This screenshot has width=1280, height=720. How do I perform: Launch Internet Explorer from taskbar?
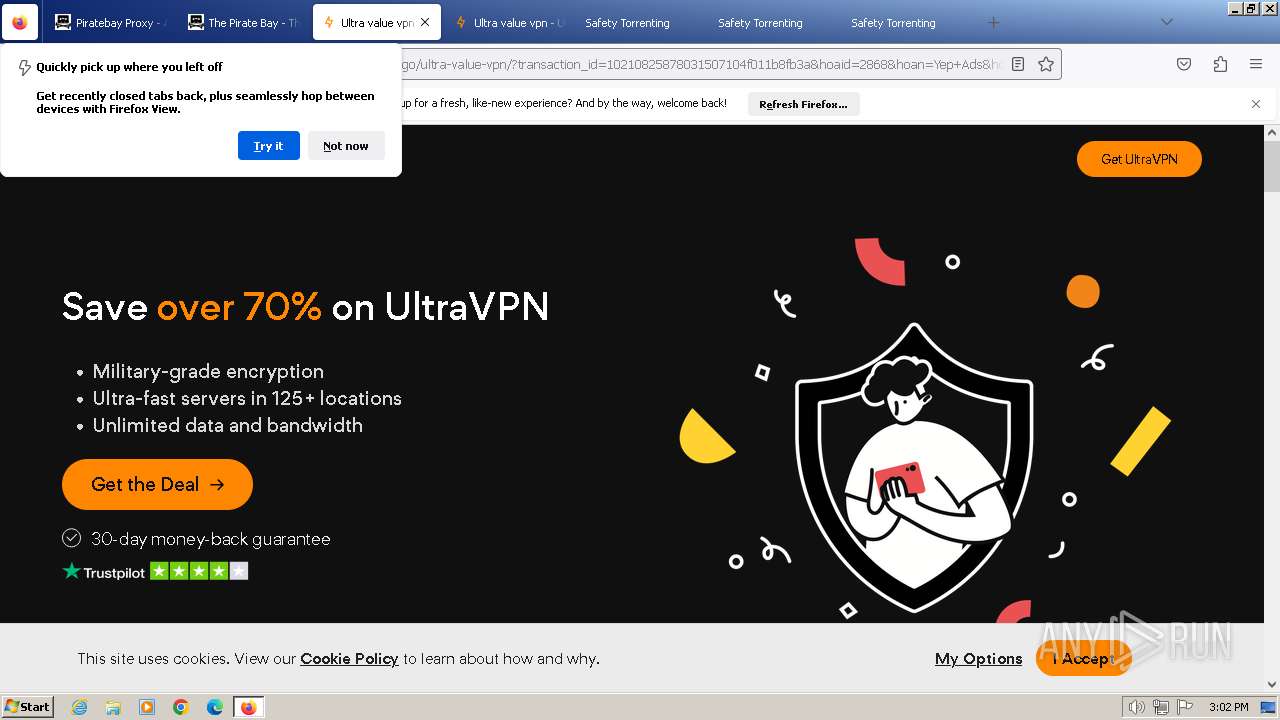point(80,707)
